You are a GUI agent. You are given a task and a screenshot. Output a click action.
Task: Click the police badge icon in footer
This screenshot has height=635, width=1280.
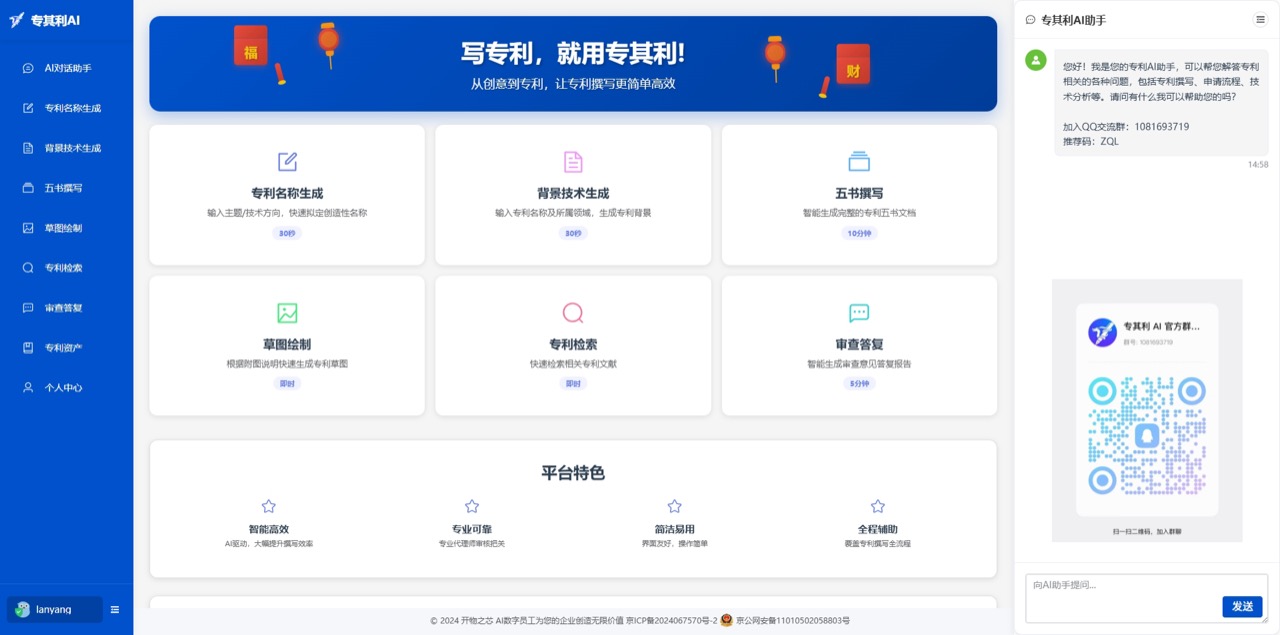(727, 620)
